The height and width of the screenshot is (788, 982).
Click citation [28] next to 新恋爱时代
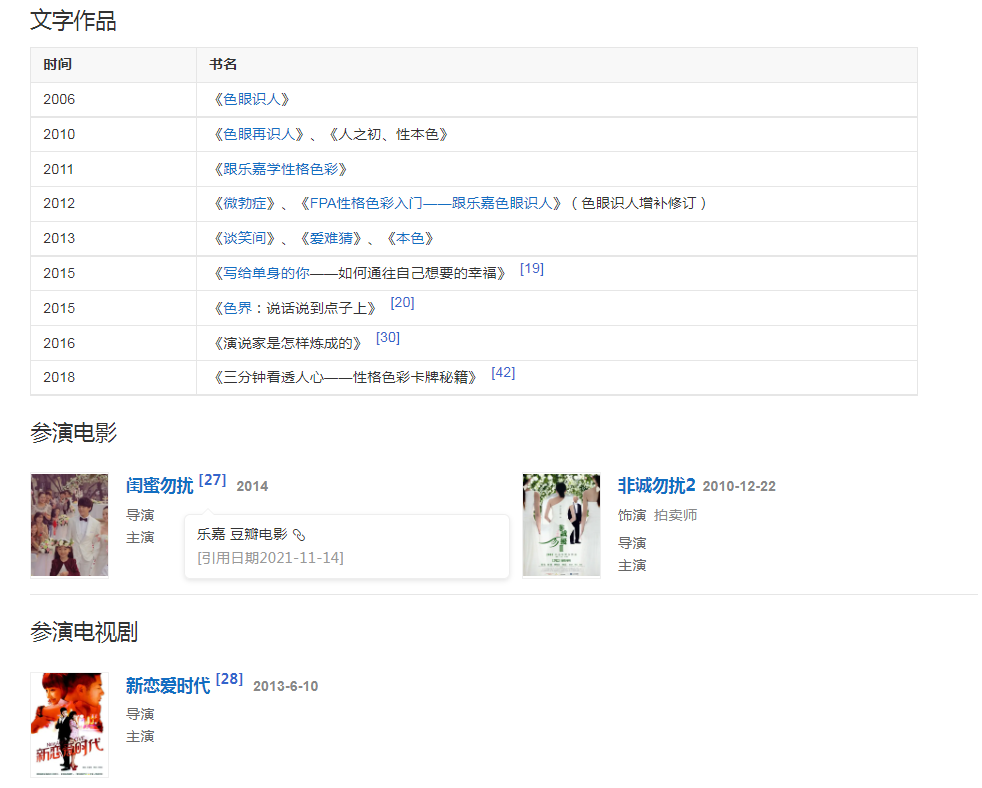click(229, 679)
